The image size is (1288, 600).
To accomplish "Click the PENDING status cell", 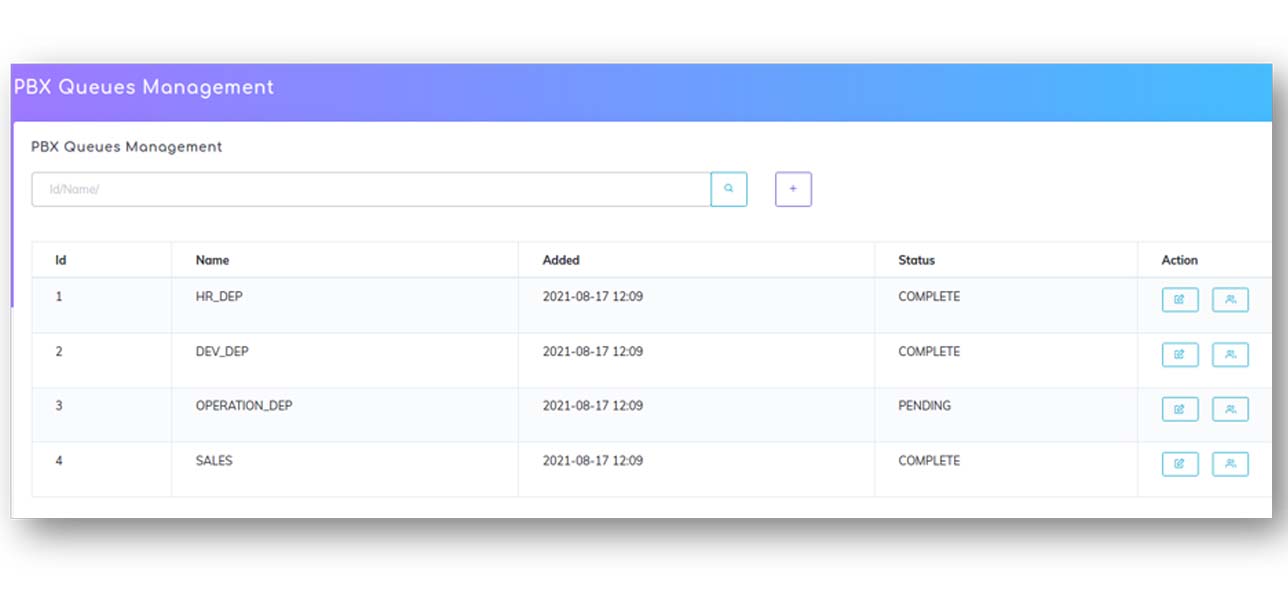I will (924, 406).
